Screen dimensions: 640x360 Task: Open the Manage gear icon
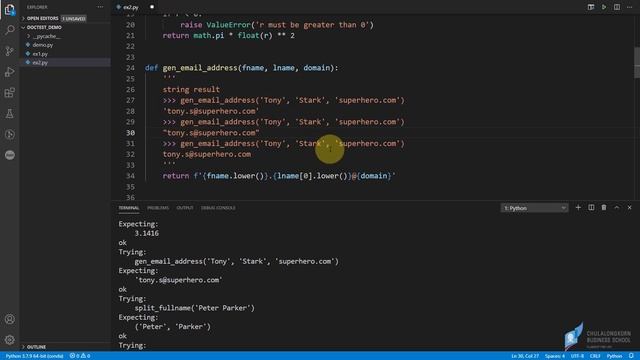9,340
